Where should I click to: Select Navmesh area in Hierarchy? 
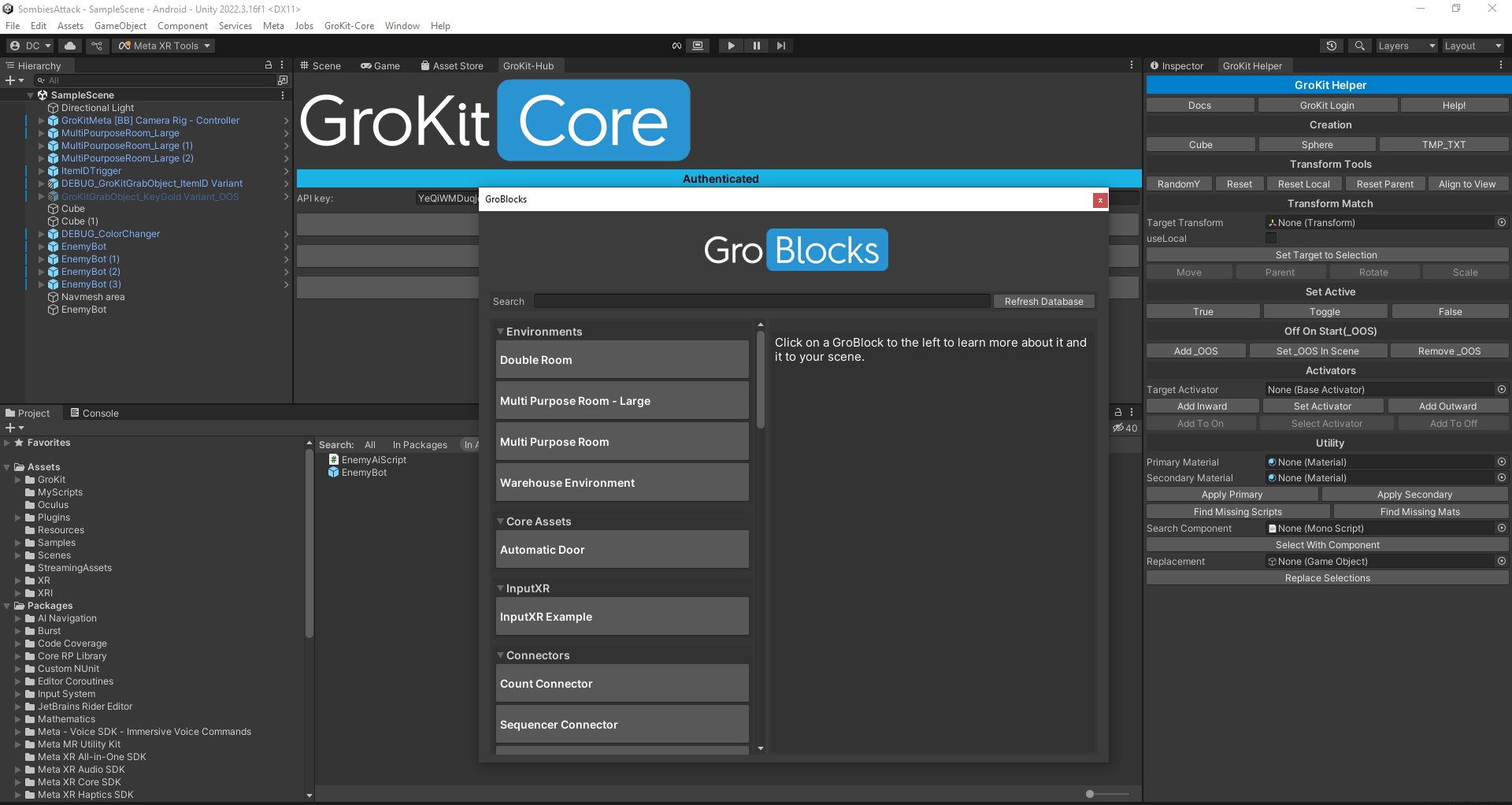pos(92,297)
